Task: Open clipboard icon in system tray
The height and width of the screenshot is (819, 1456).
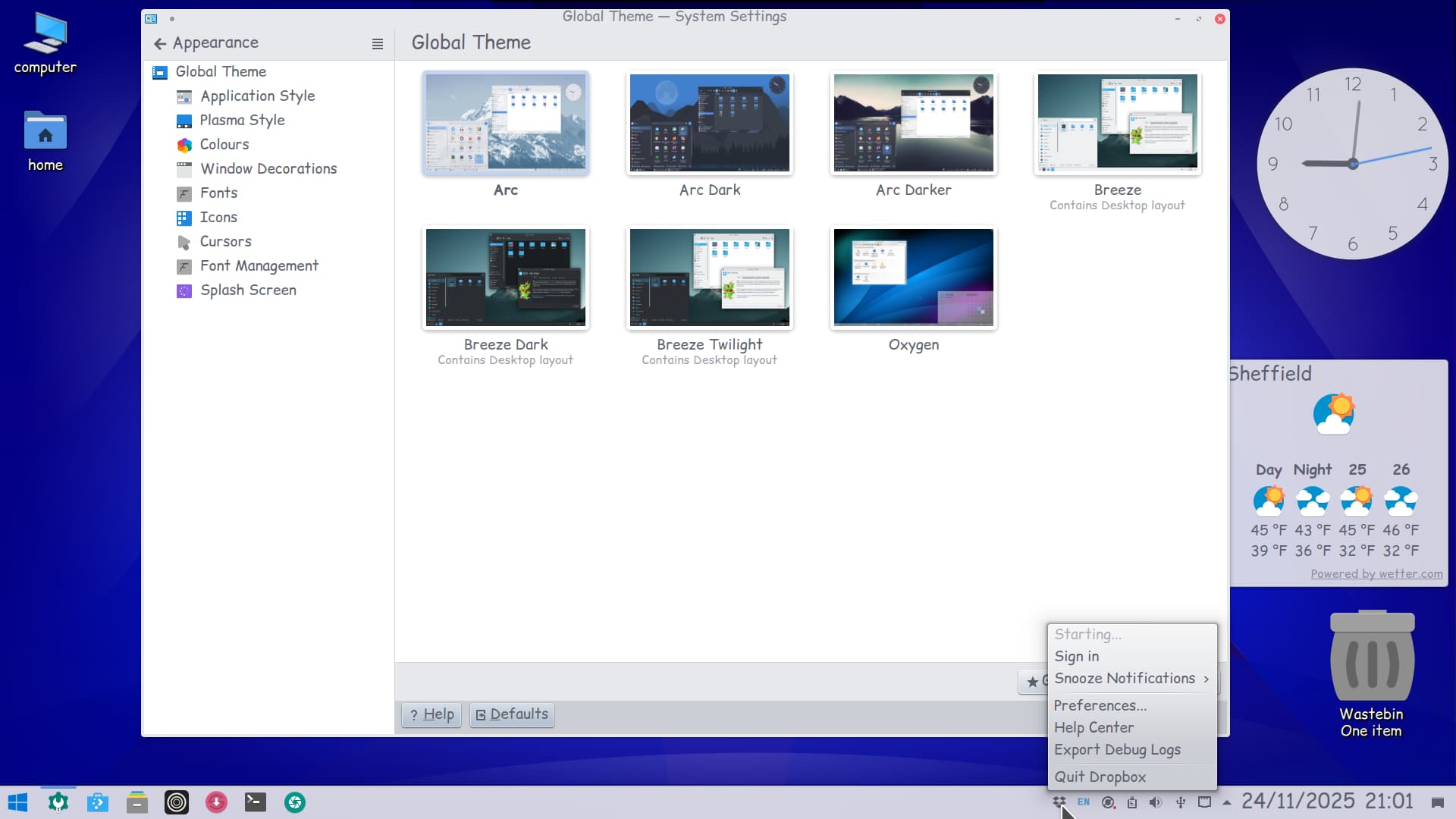Action: click(1131, 802)
